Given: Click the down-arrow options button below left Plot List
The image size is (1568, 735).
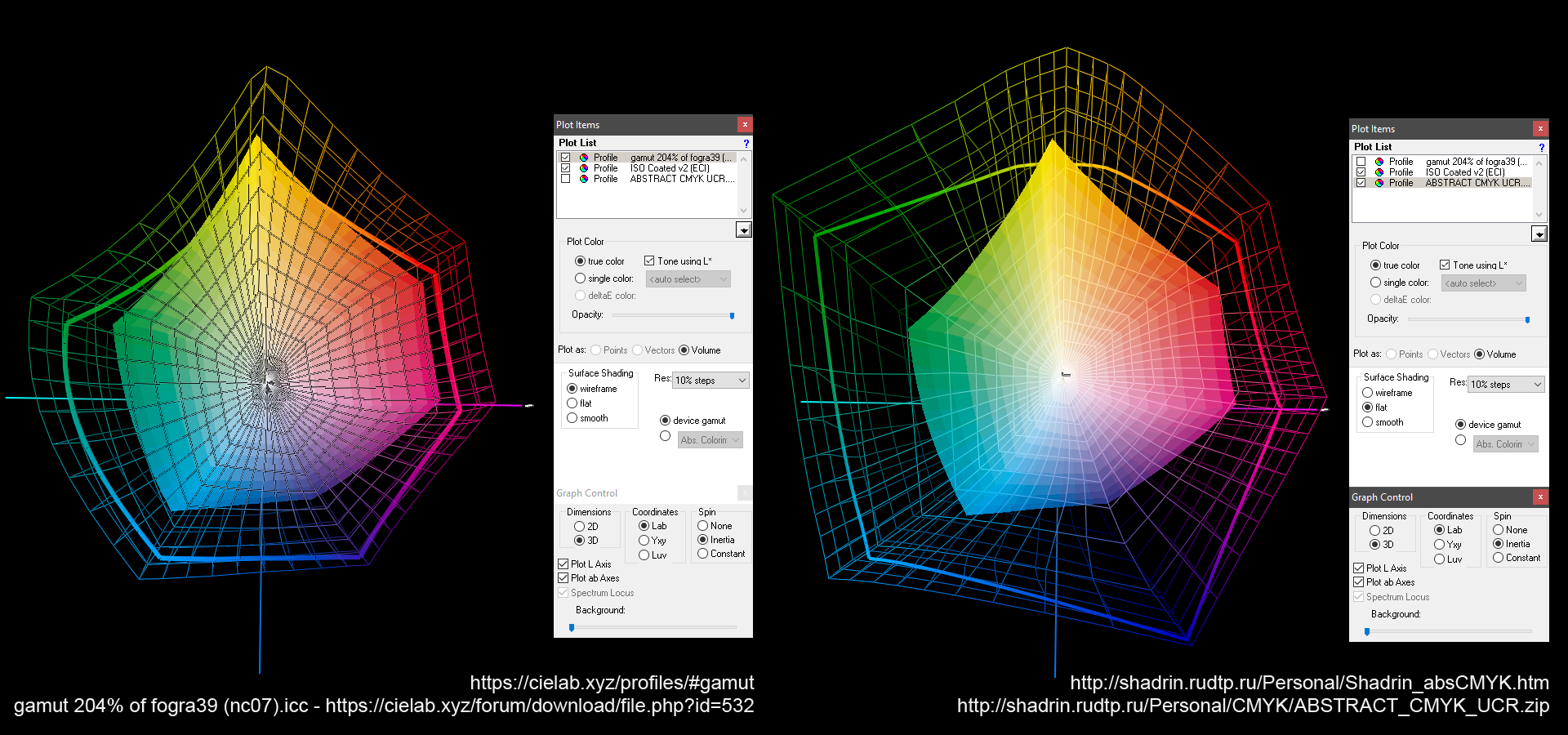Looking at the screenshot, I should (743, 230).
